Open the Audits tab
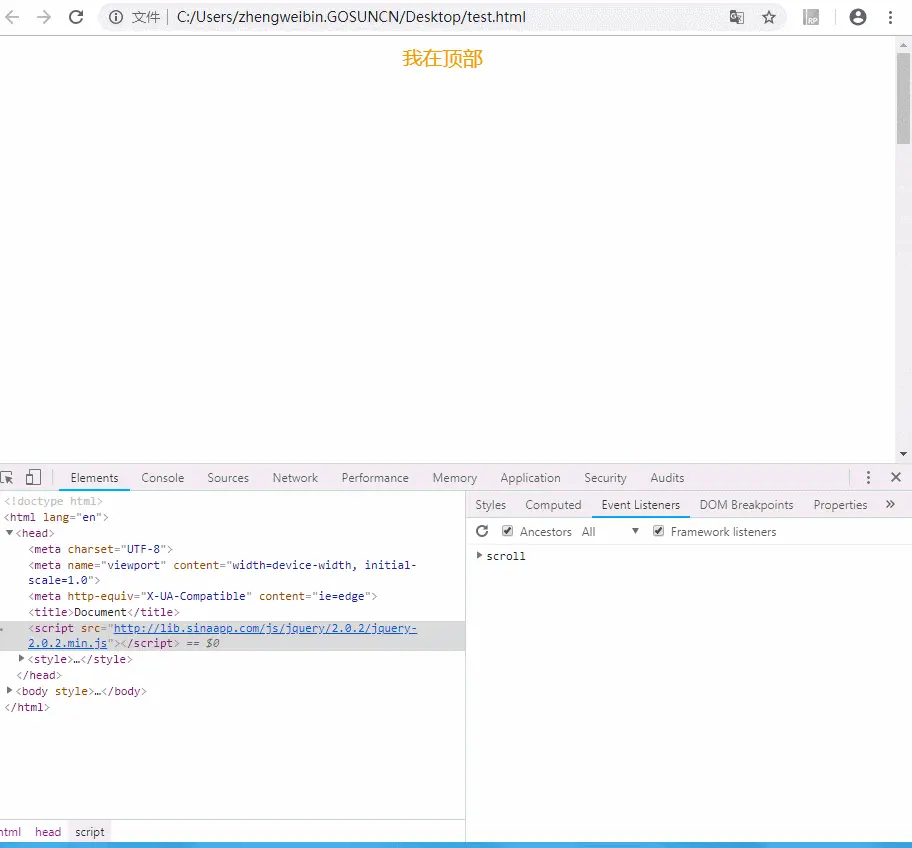 click(x=667, y=478)
